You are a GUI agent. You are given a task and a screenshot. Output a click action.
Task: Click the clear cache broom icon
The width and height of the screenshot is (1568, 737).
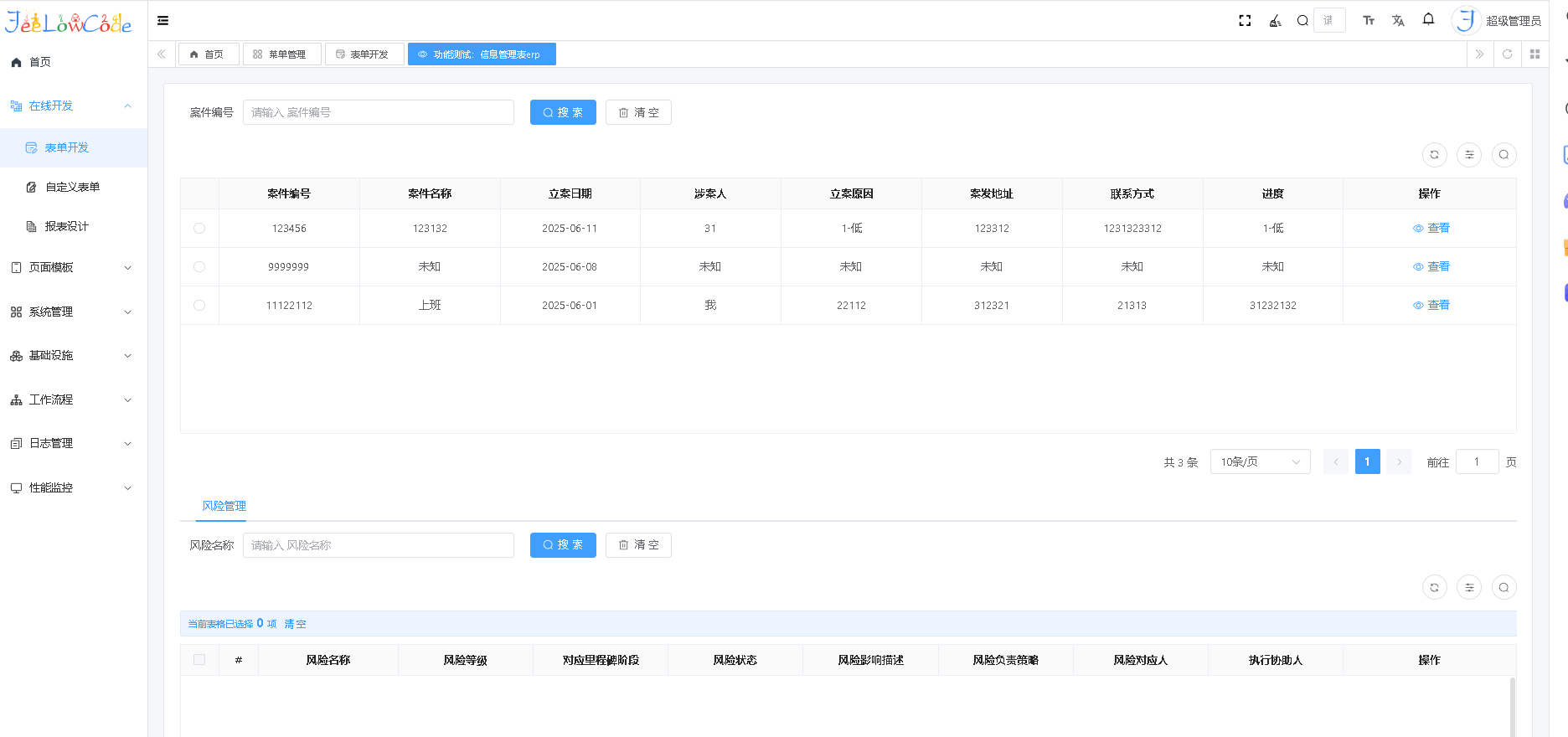(x=1275, y=21)
